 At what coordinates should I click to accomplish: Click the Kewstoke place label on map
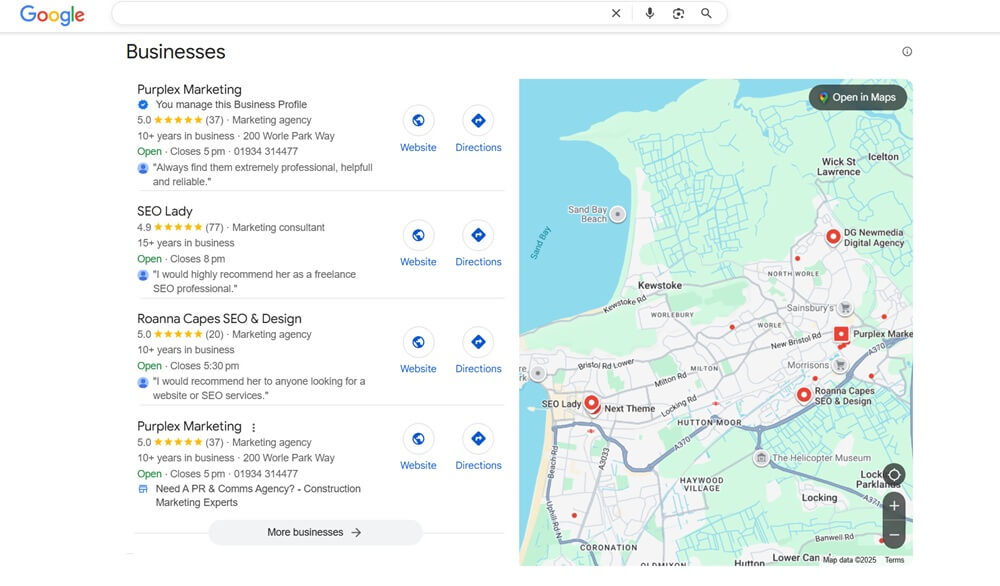pos(660,286)
